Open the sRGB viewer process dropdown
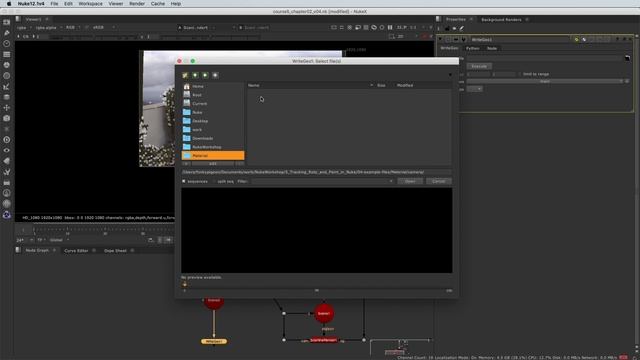Image resolution: width=640 pixels, height=360 pixels. pyautogui.click(x=104, y=27)
